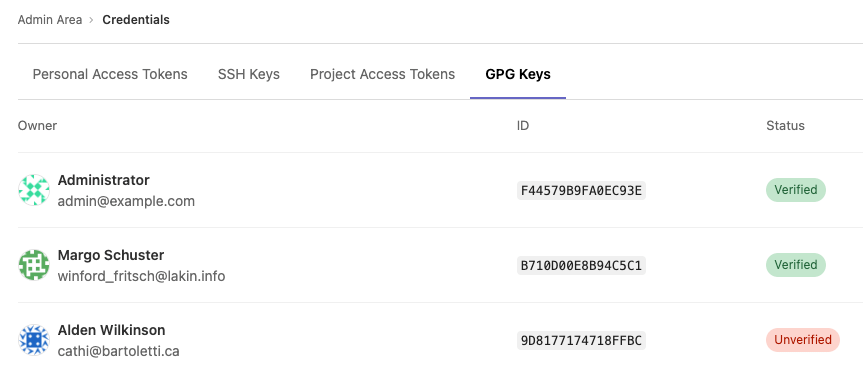Click Alden Wilkinson's blue avatar icon
The image size is (863, 385).
tap(34, 340)
